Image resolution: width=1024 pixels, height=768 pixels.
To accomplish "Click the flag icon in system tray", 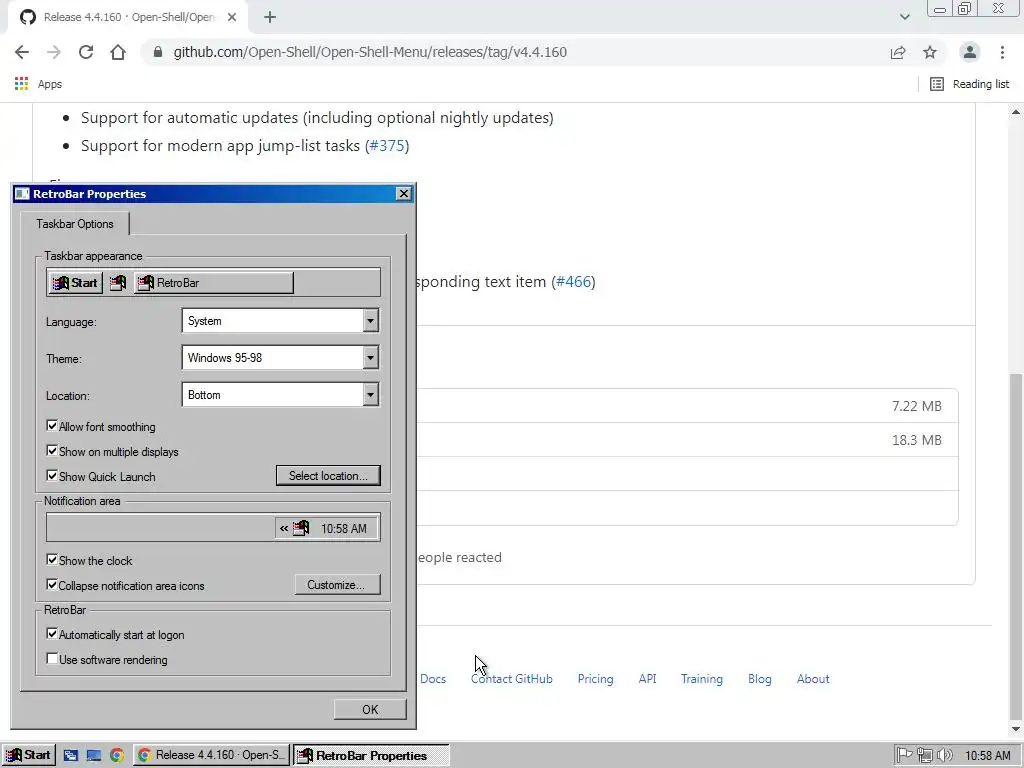I will point(904,756).
